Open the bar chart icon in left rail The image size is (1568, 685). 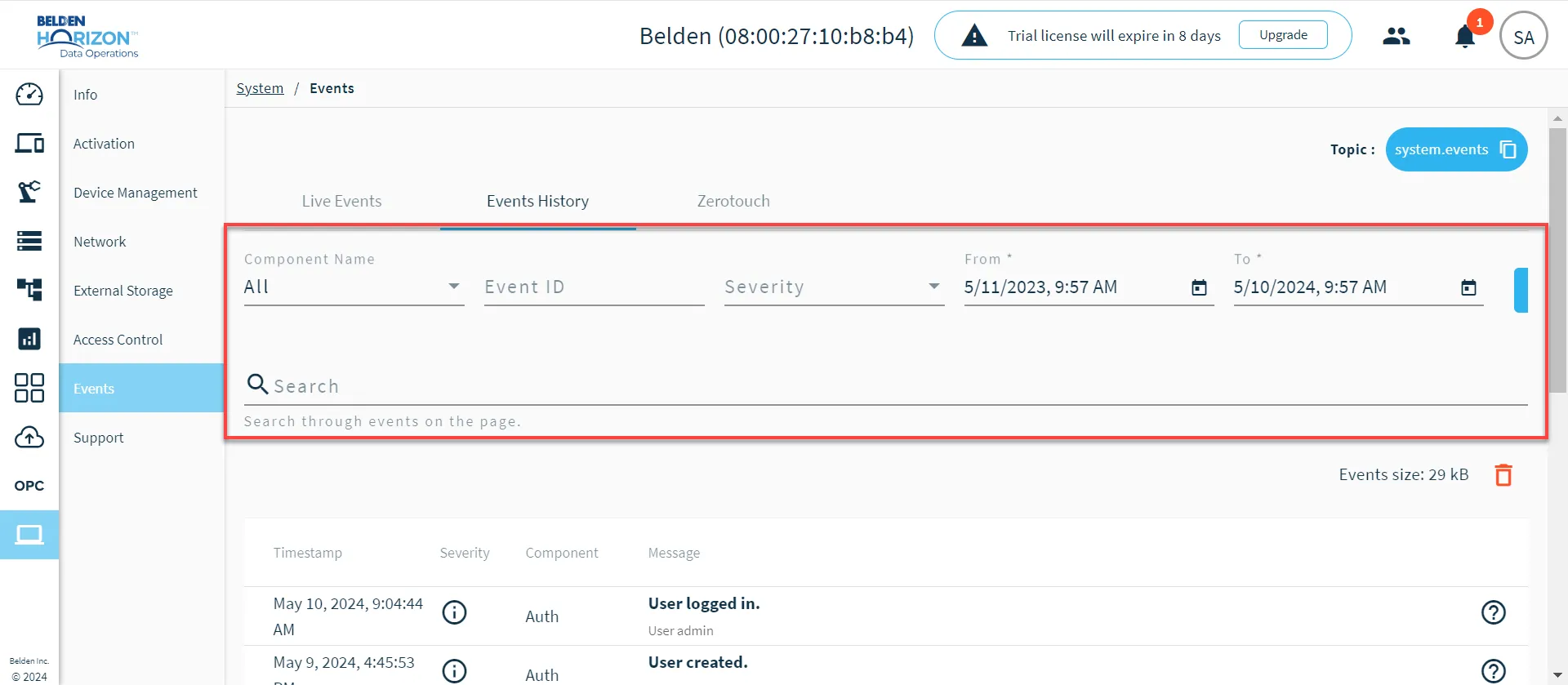point(29,339)
